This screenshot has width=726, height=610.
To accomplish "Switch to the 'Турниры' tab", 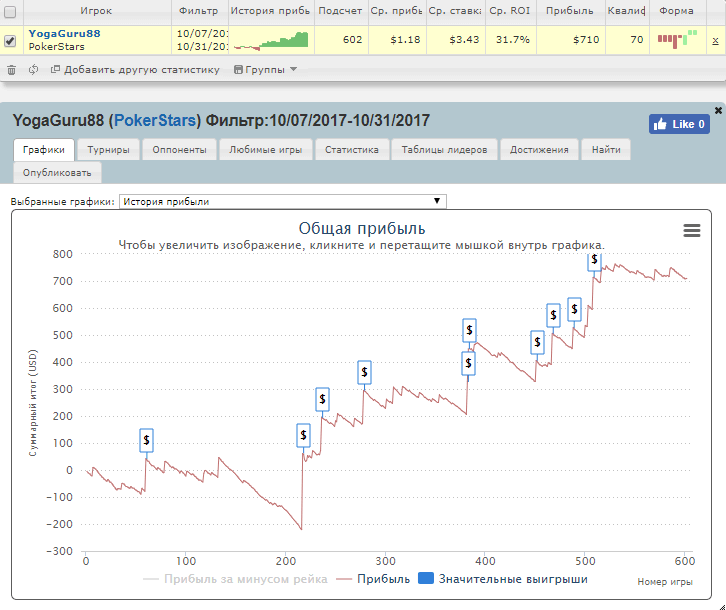I will click(108, 150).
